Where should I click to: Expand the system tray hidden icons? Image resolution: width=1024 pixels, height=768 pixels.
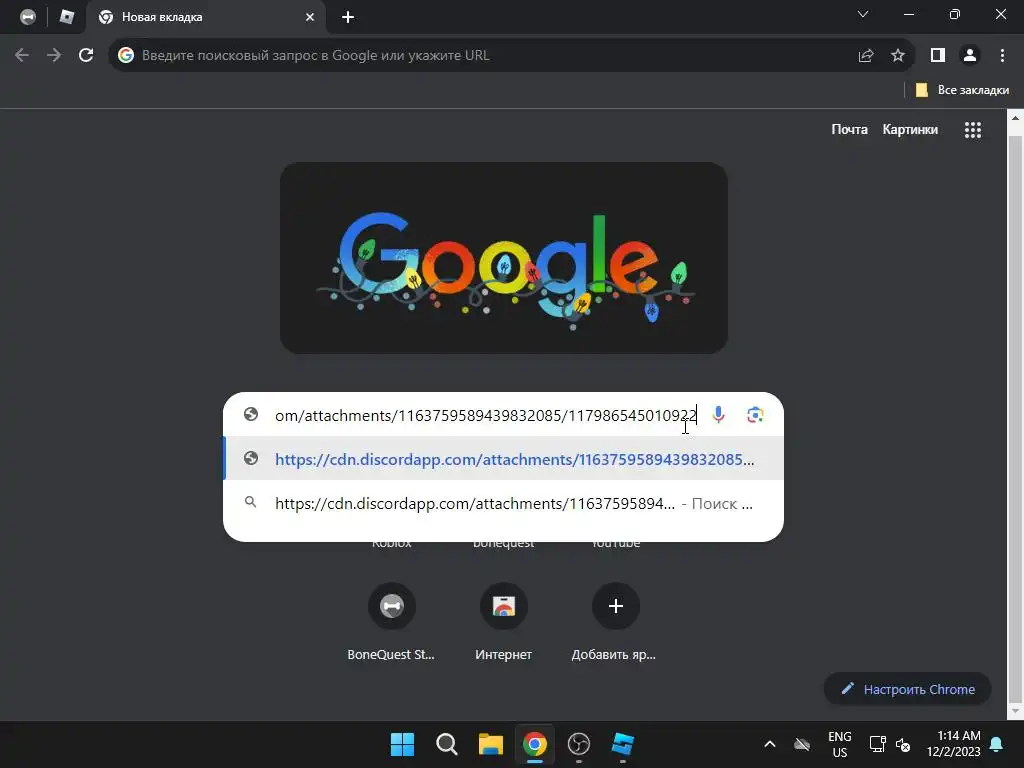(x=769, y=744)
